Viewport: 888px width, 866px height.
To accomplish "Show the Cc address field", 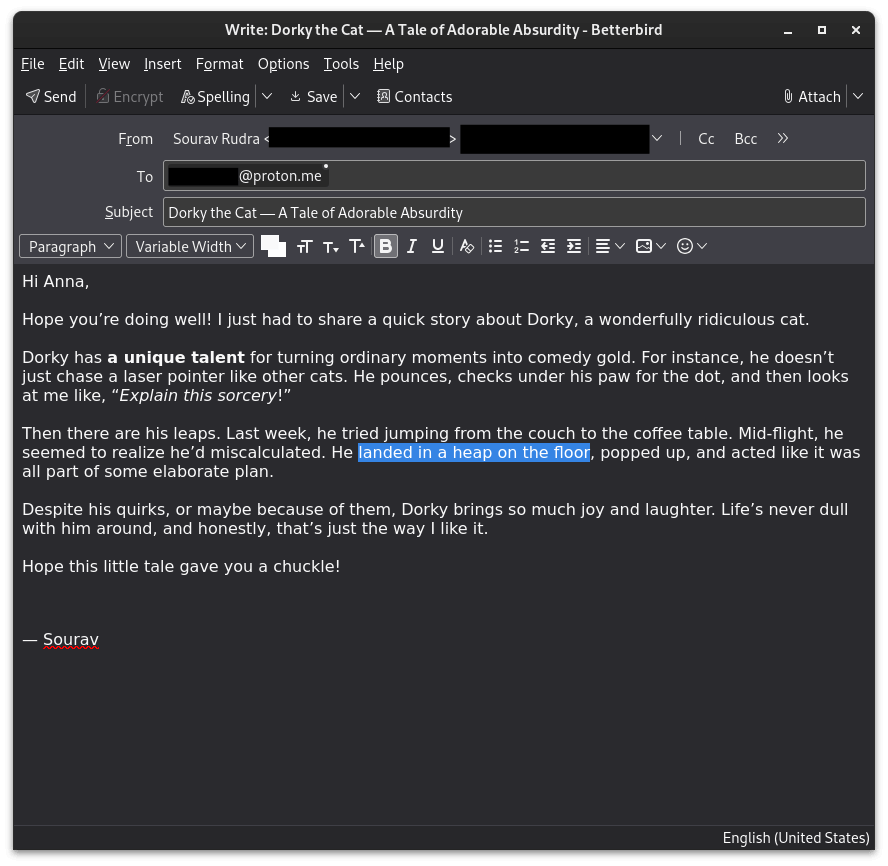I will point(706,138).
